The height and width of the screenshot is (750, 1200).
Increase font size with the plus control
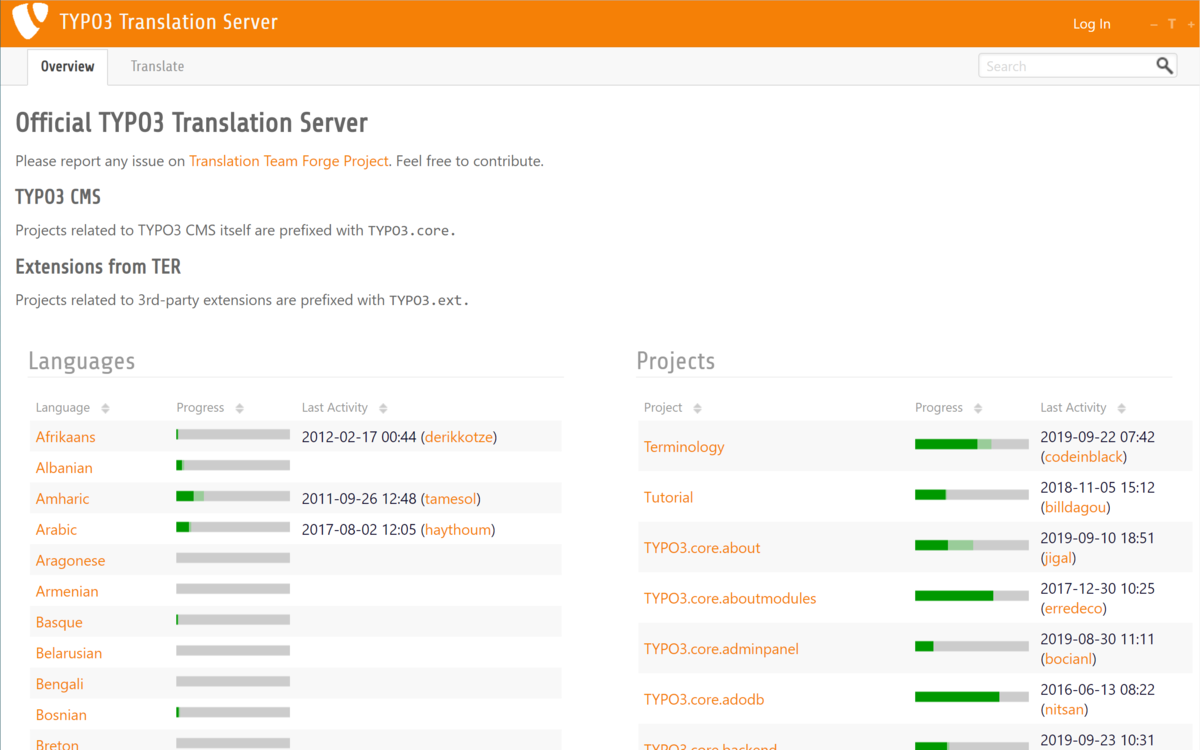click(x=1190, y=24)
